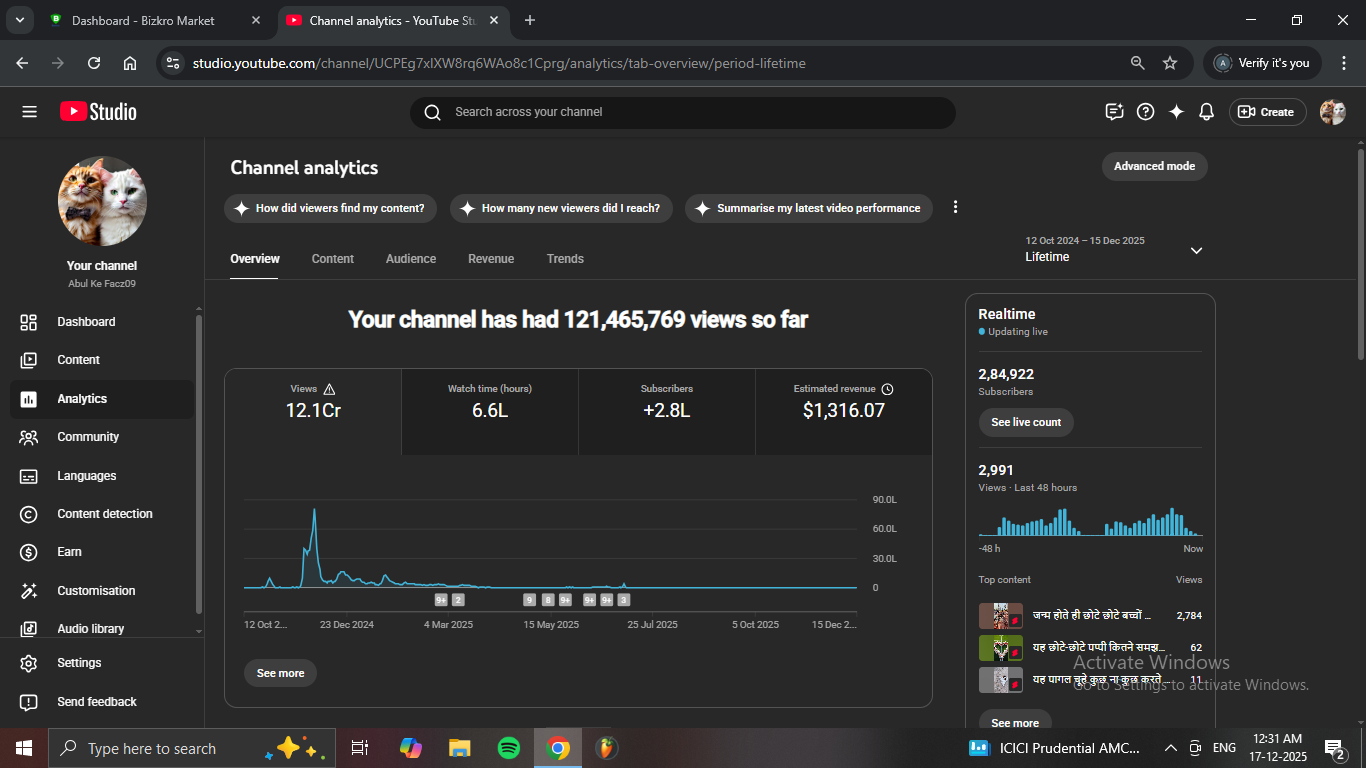The width and height of the screenshot is (1366, 768).
Task: Open the first top content video thumbnail
Action: (1000, 616)
